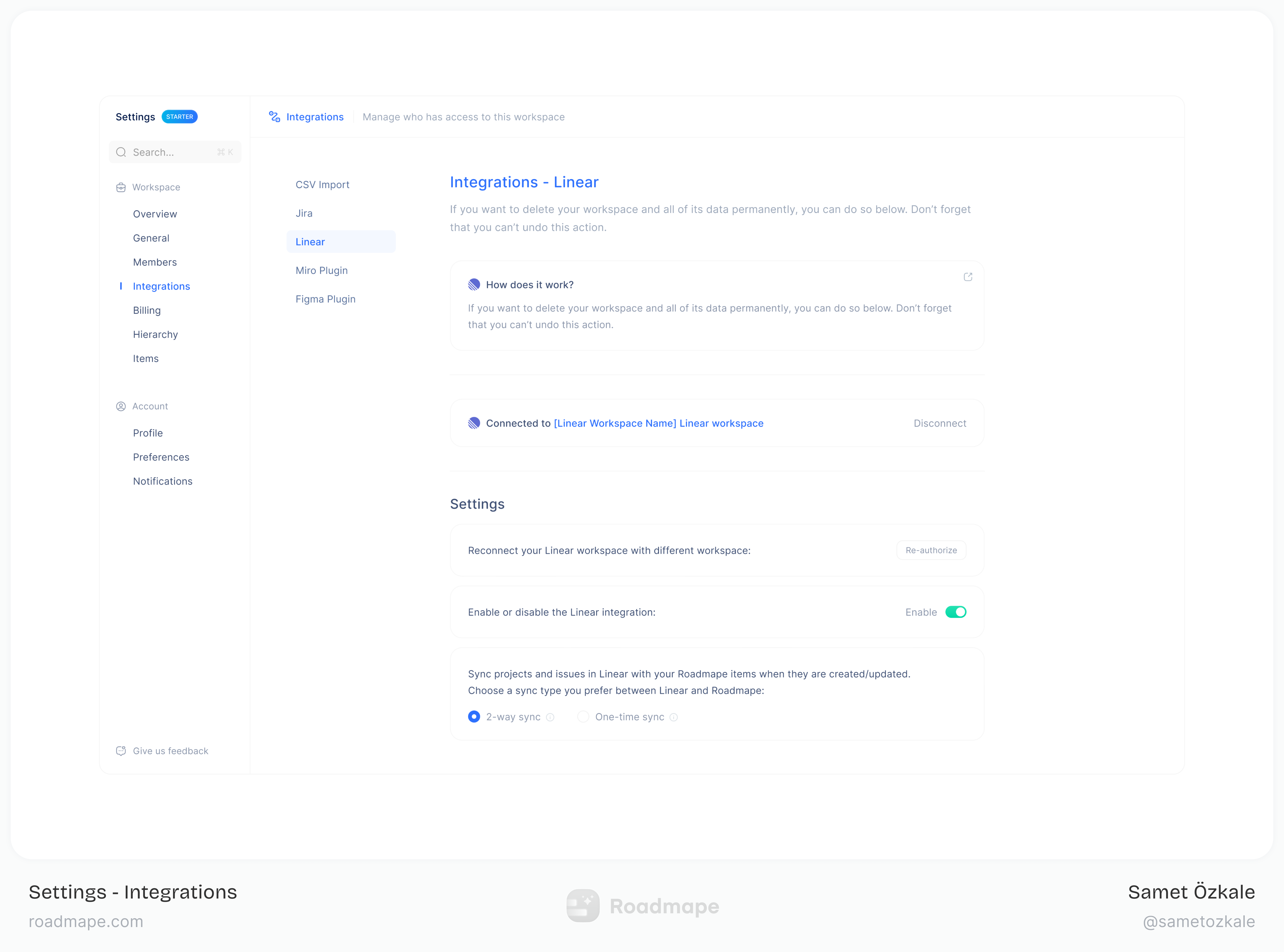Focus the Search input field

tap(173, 152)
